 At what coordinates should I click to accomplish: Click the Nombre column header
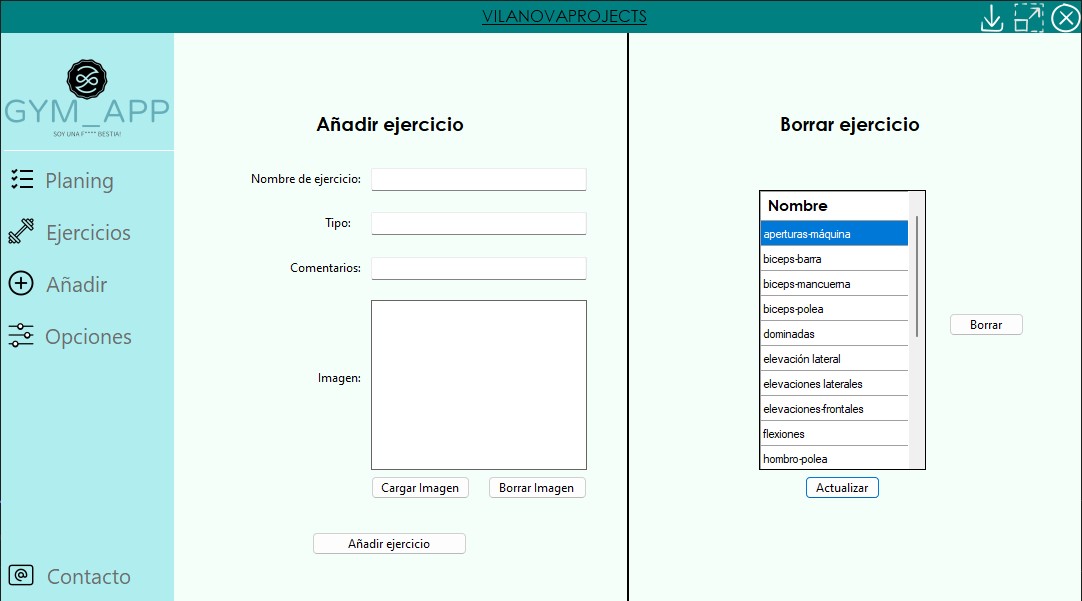coord(834,206)
